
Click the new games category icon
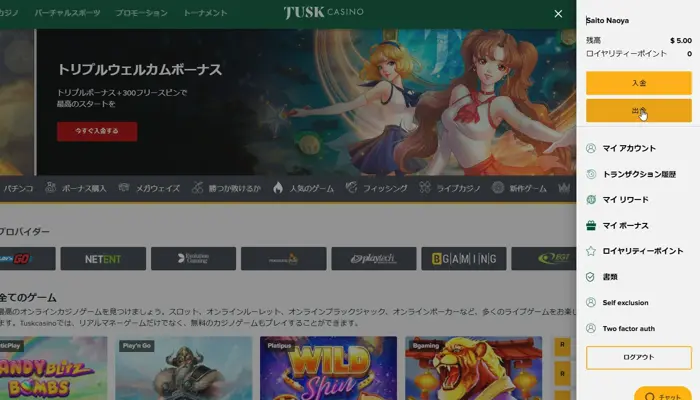(x=498, y=188)
